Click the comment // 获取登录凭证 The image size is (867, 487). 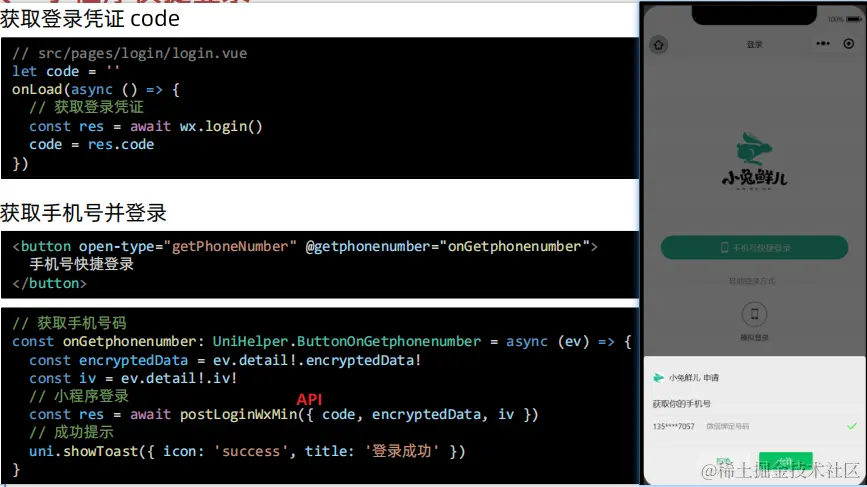pos(86,107)
